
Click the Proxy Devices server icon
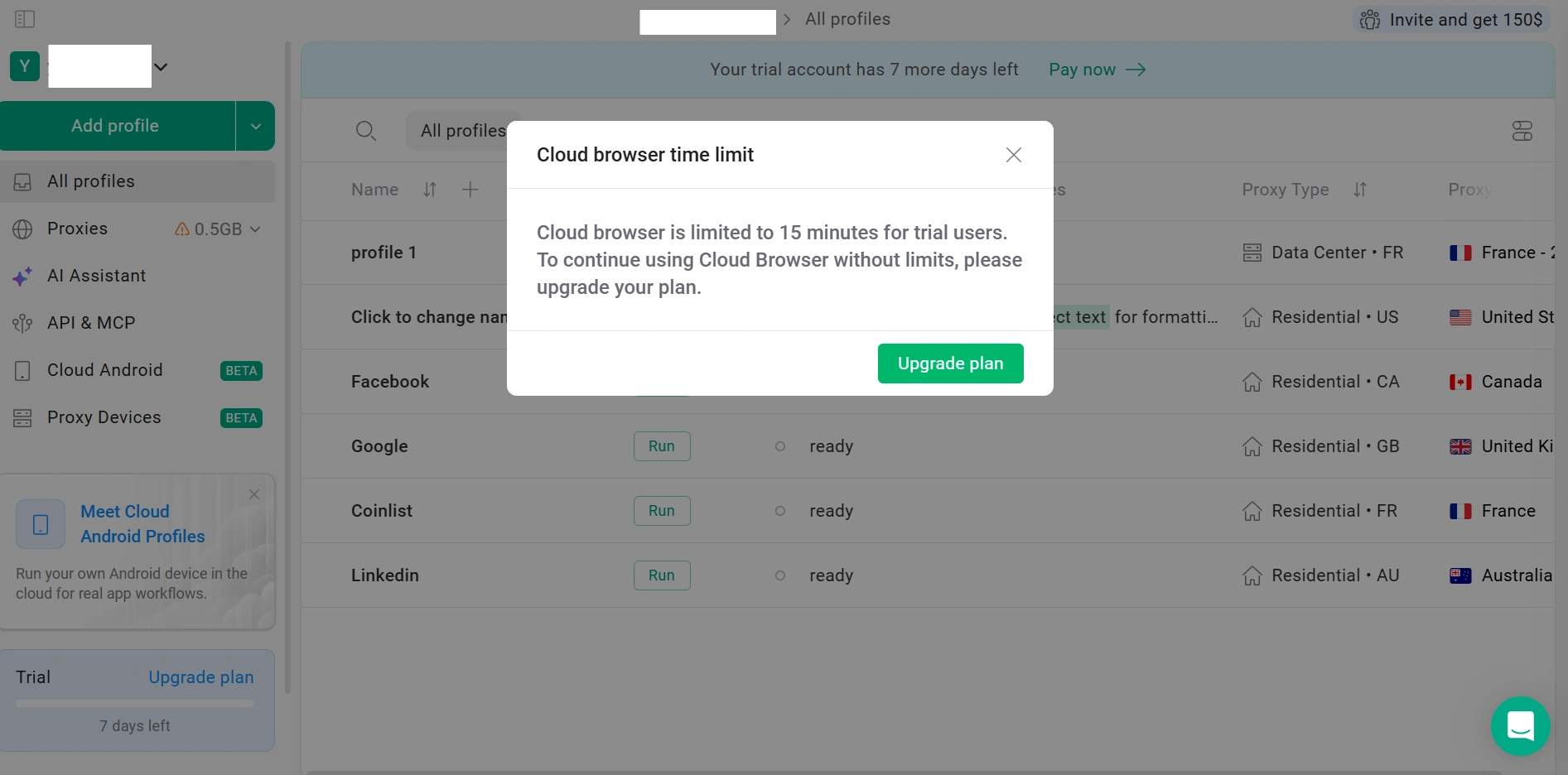click(22, 418)
